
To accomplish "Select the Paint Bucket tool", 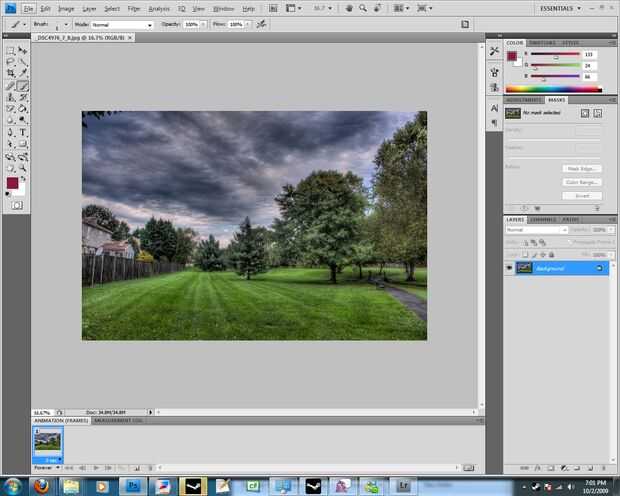I will coord(23,108).
